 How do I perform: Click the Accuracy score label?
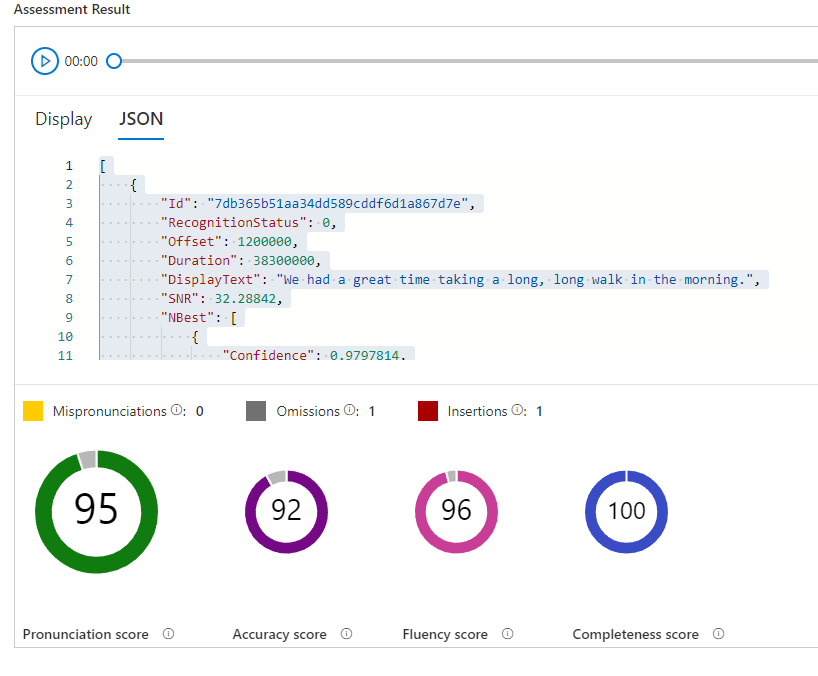tap(280, 634)
